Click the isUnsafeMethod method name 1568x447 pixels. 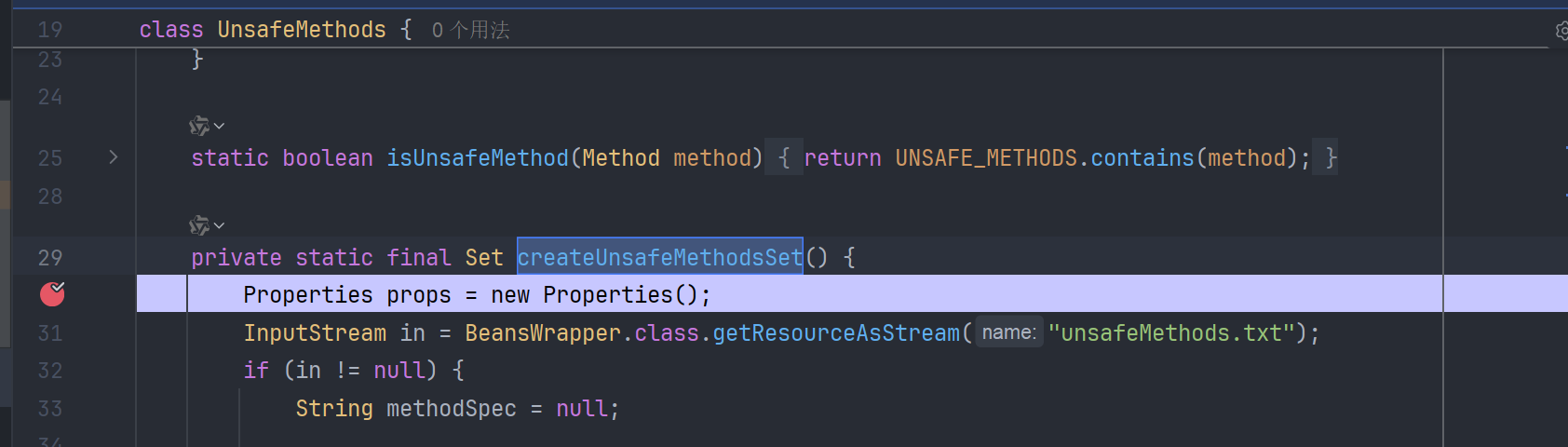tap(478, 158)
